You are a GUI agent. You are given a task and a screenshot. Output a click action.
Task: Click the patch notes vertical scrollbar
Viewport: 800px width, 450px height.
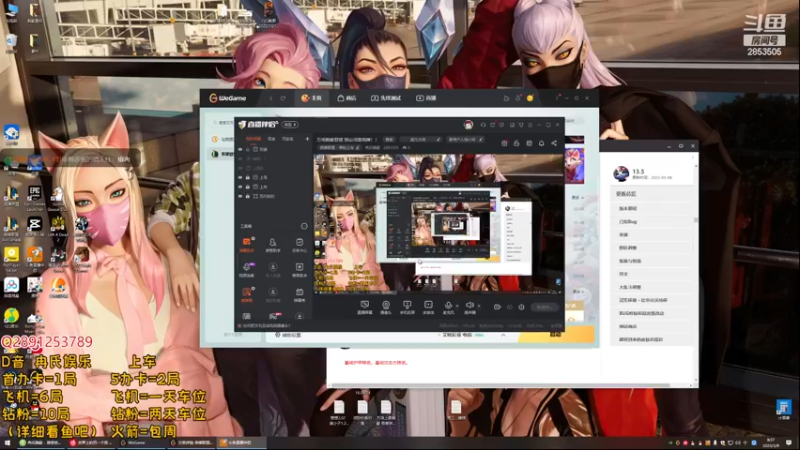click(696, 220)
